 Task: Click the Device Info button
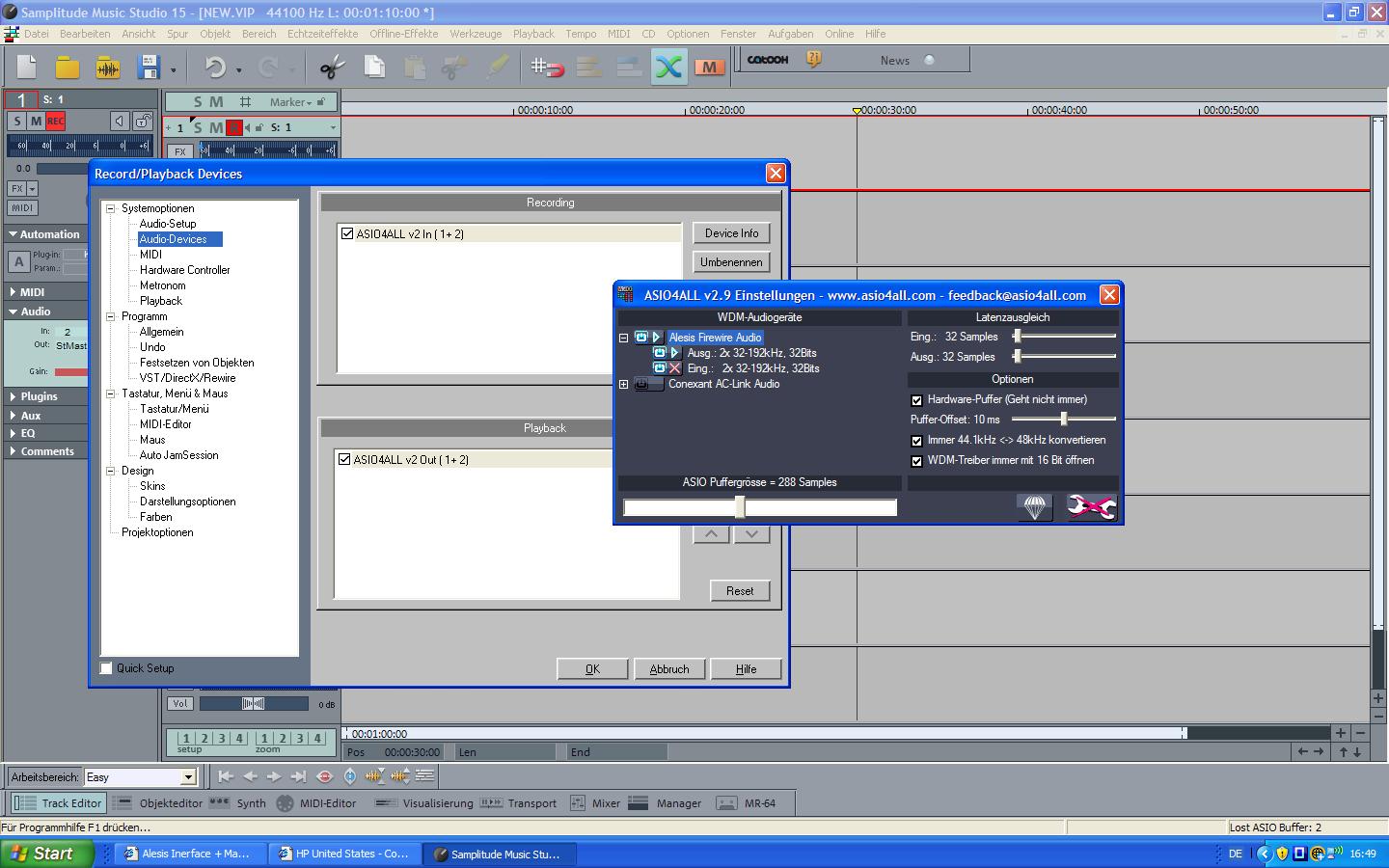[731, 233]
